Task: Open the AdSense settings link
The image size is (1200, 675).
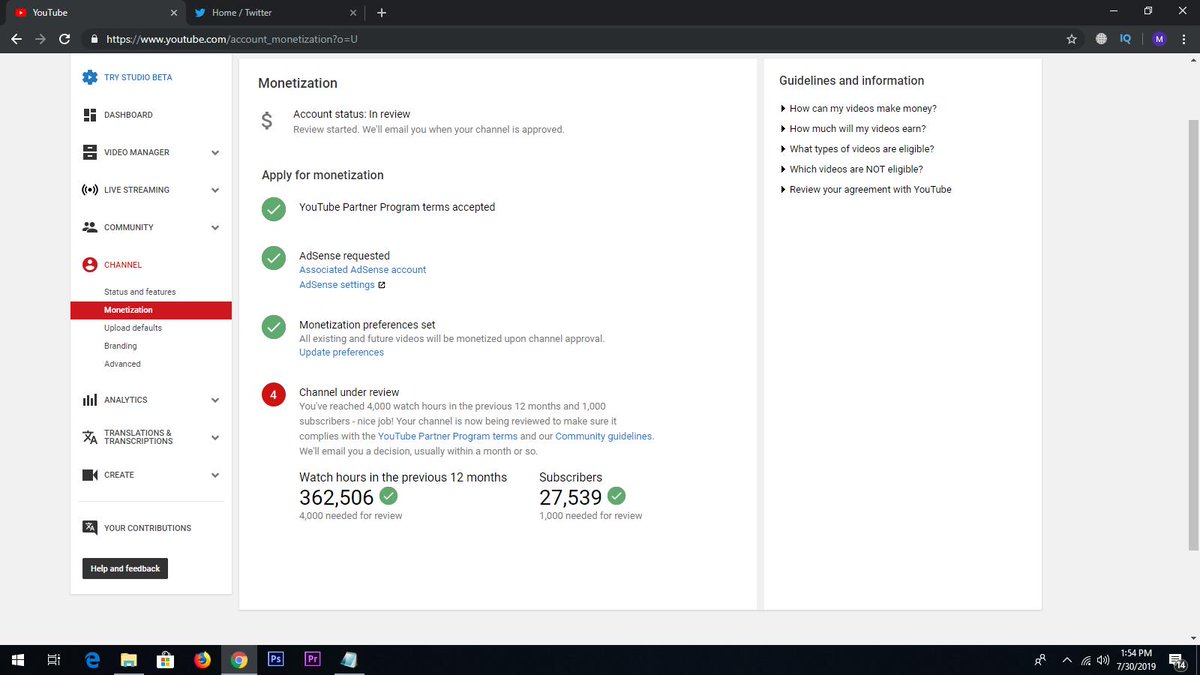Action: click(337, 285)
